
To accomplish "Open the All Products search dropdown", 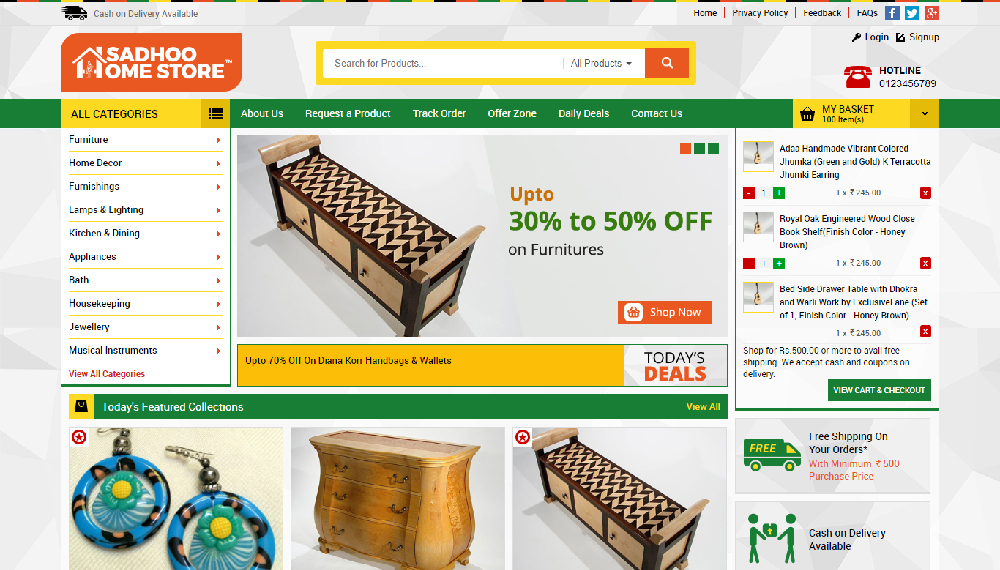I will coord(601,63).
